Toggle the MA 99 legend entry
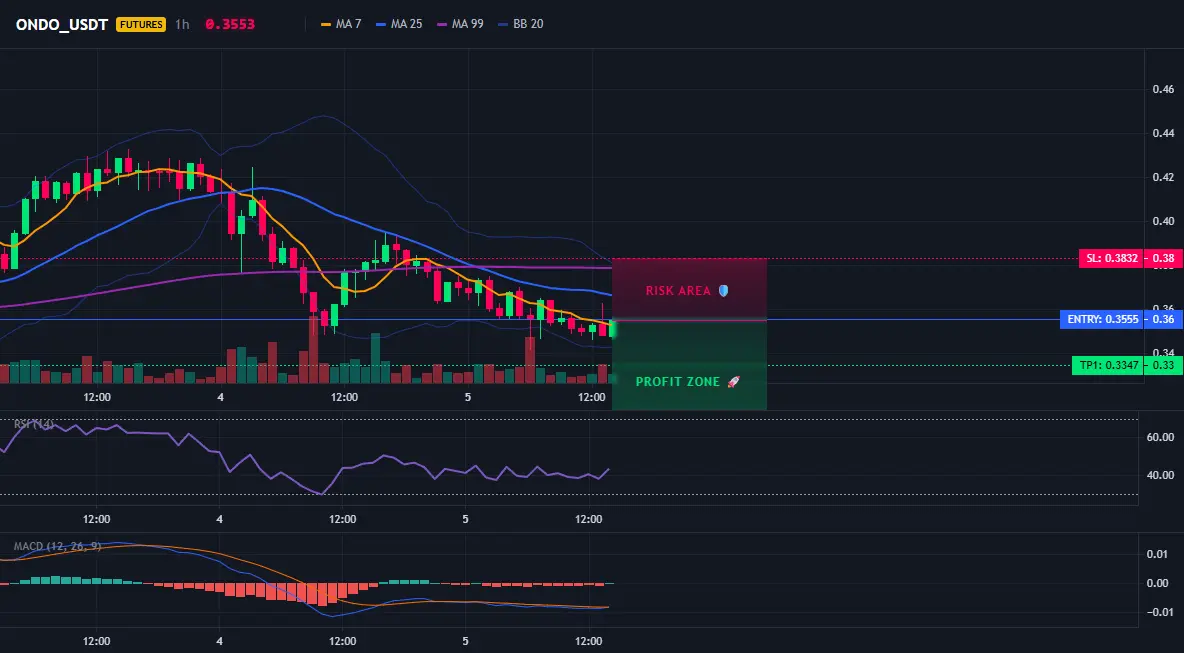The width and height of the screenshot is (1184, 653). point(460,24)
